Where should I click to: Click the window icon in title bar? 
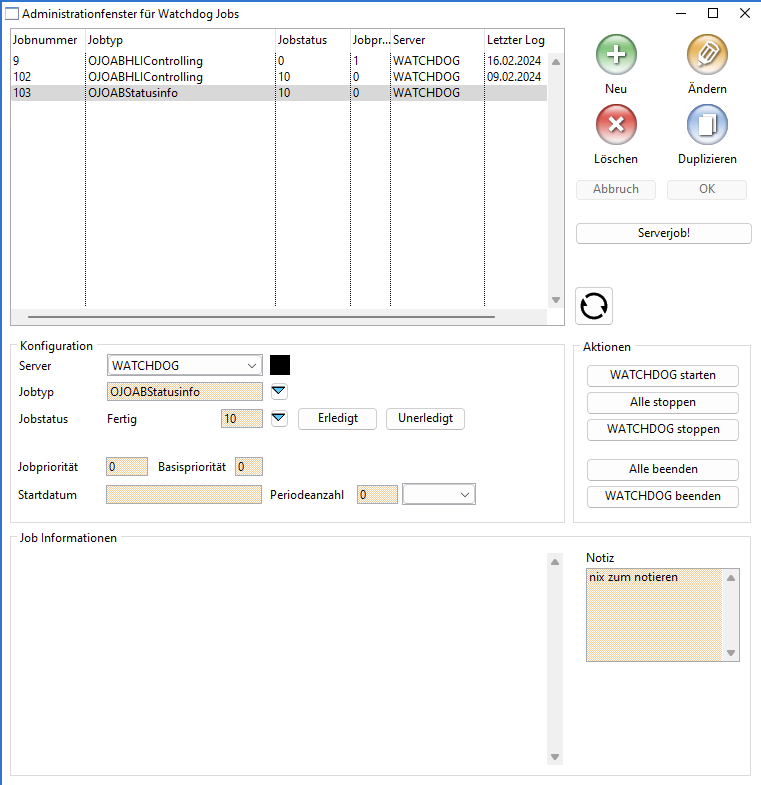coord(12,14)
